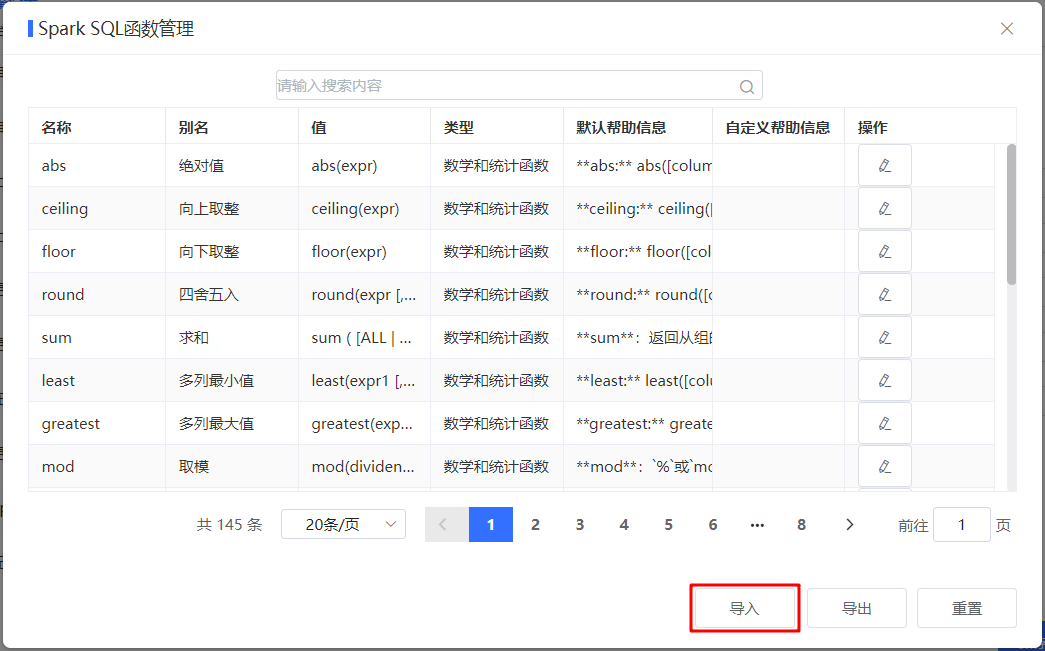Image resolution: width=1045 pixels, height=651 pixels.
Task: Click the go-to page number field
Action: 962,524
